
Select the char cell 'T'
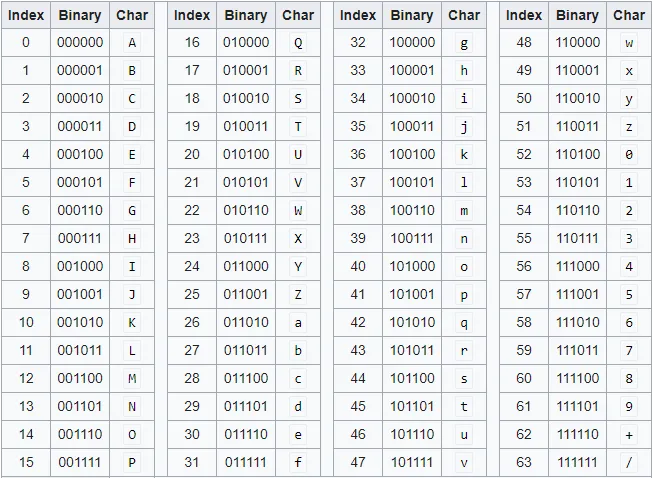point(298,126)
